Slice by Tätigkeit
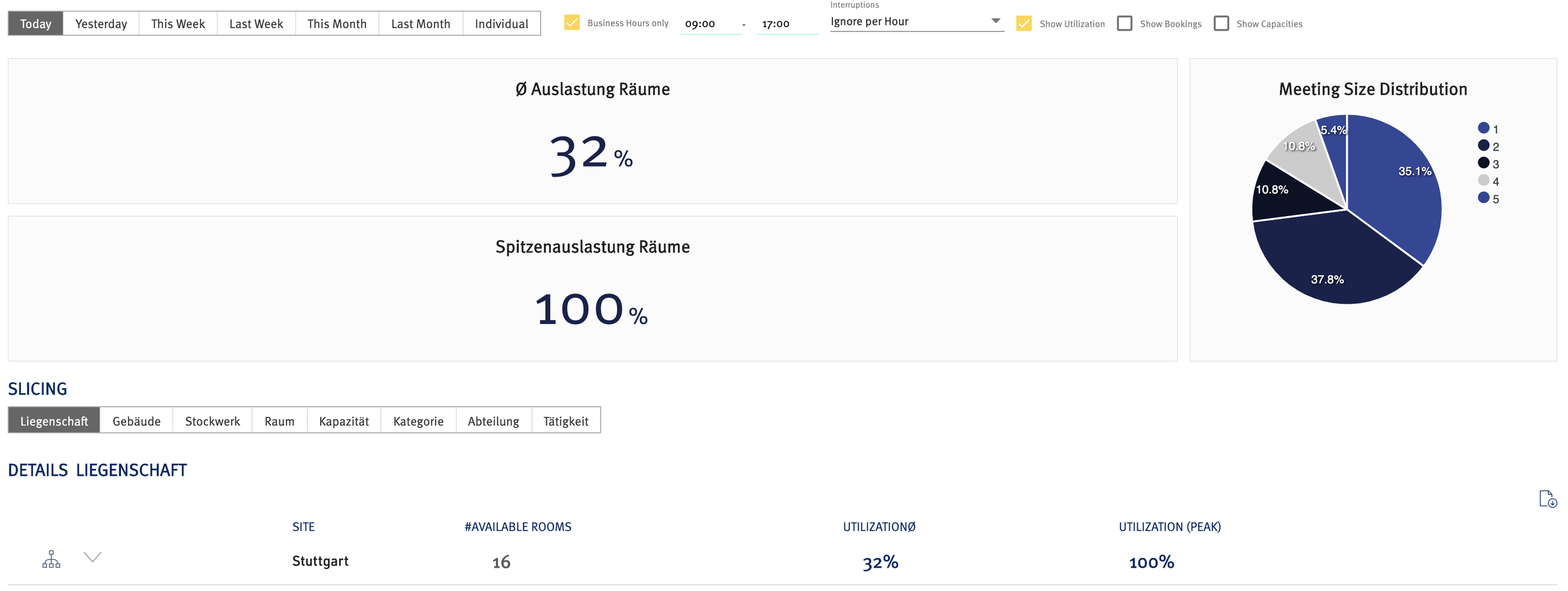The image size is (1568, 591). click(566, 421)
